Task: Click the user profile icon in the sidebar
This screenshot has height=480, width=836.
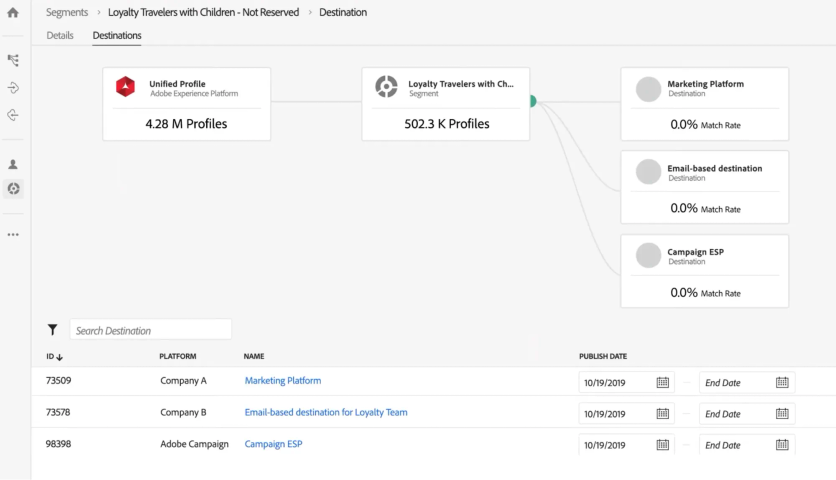Action: tap(13, 164)
